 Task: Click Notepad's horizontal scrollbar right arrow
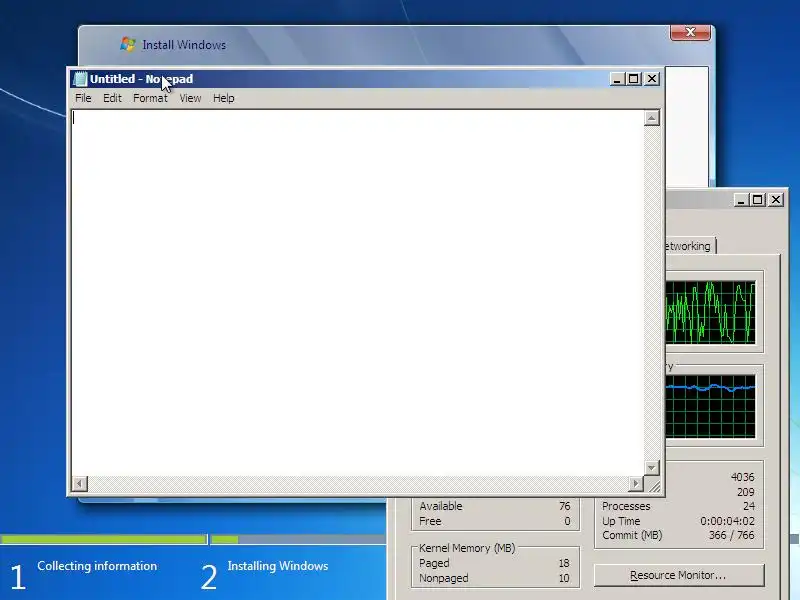[x=636, y=484]
